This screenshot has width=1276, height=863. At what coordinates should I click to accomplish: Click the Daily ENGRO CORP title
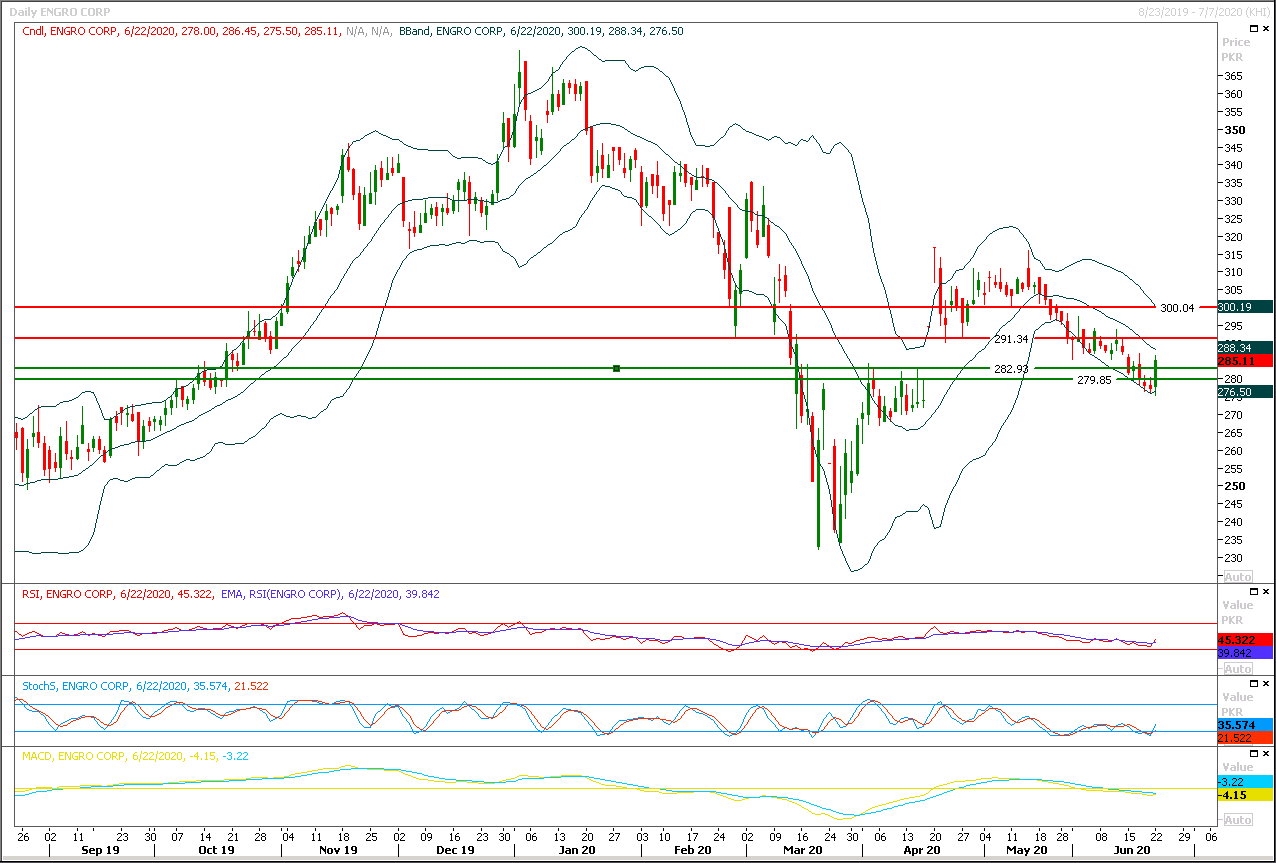tap(60, 12)
